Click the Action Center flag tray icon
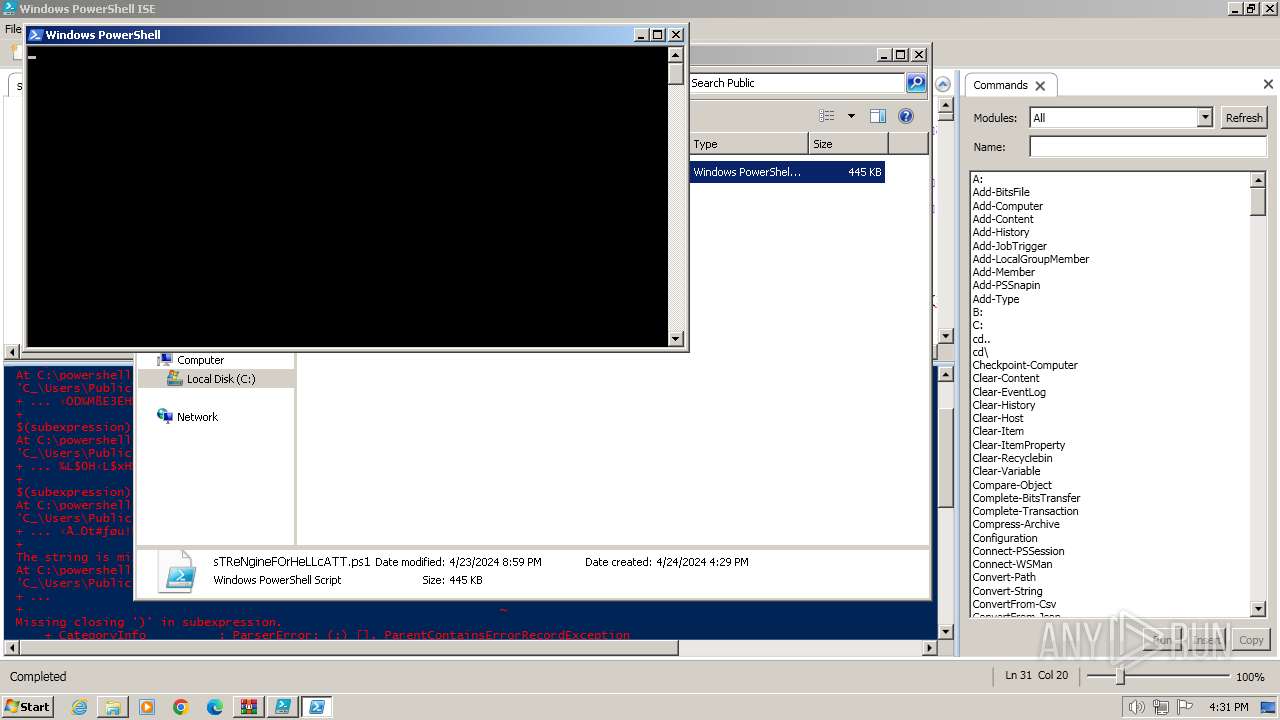 (1184, 707)
